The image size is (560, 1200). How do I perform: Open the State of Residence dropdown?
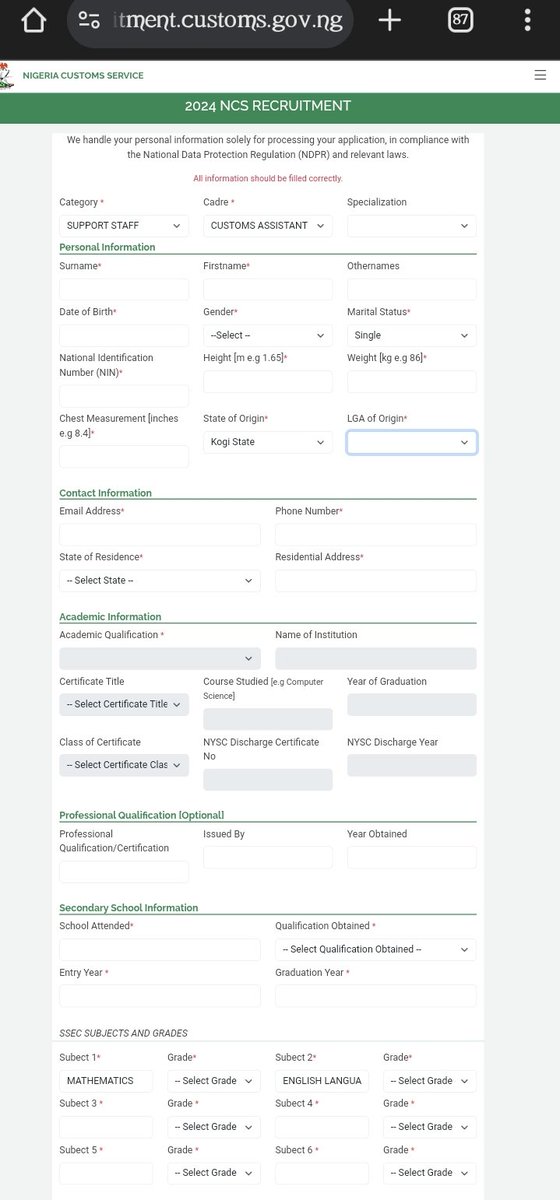160,580
